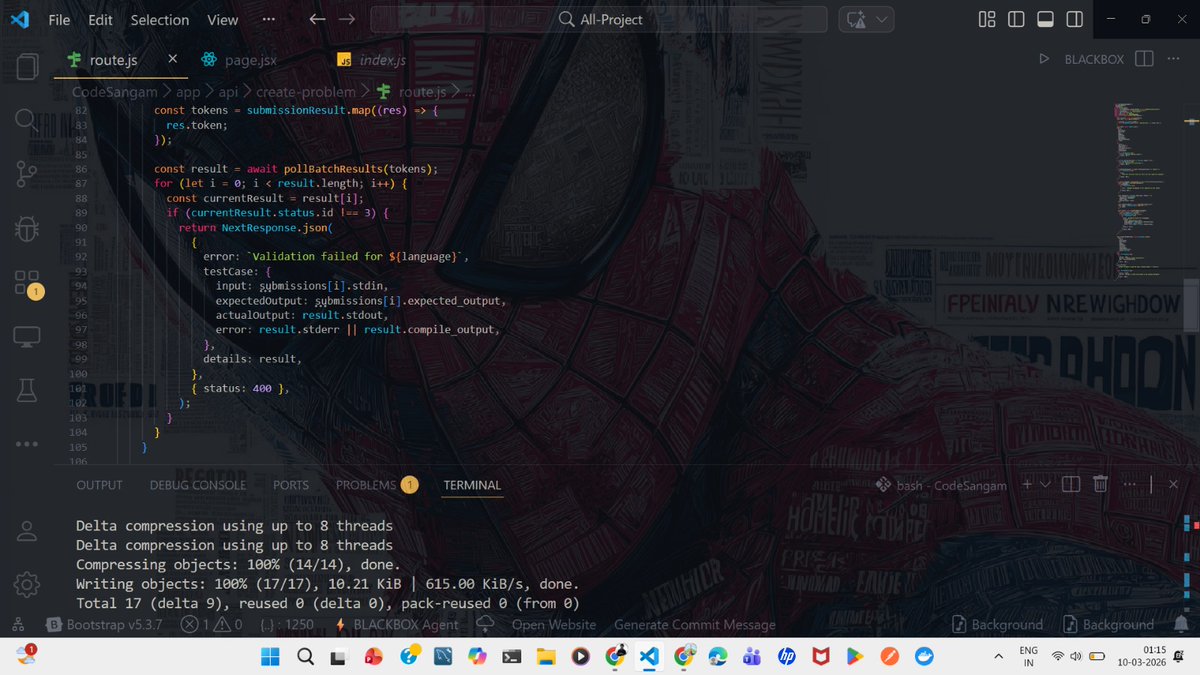
Task: Click the BLACKBOX button in editor toolbar
Action: pos(1094,59)
